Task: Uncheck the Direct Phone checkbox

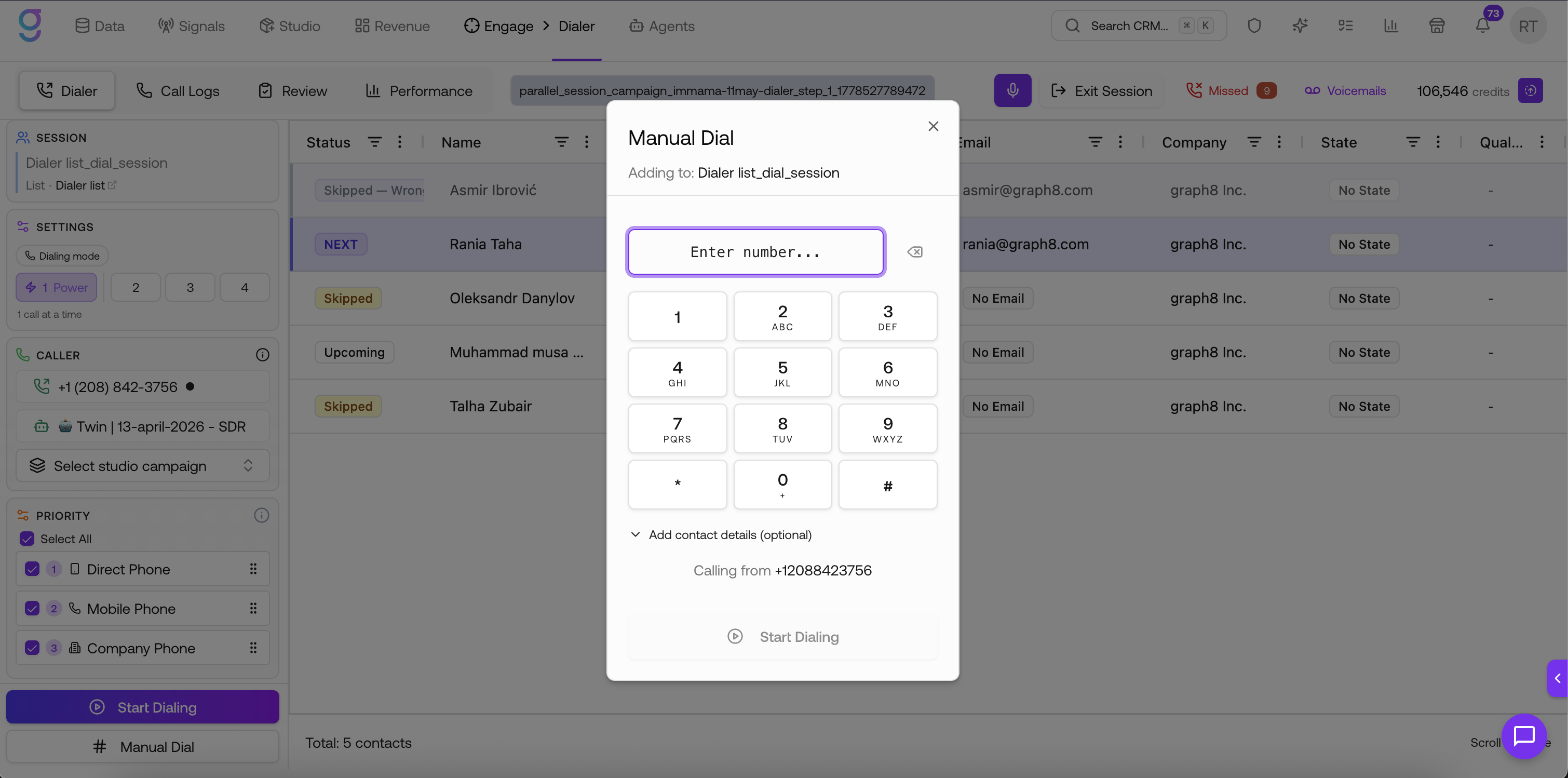Action: coord(32,569)
